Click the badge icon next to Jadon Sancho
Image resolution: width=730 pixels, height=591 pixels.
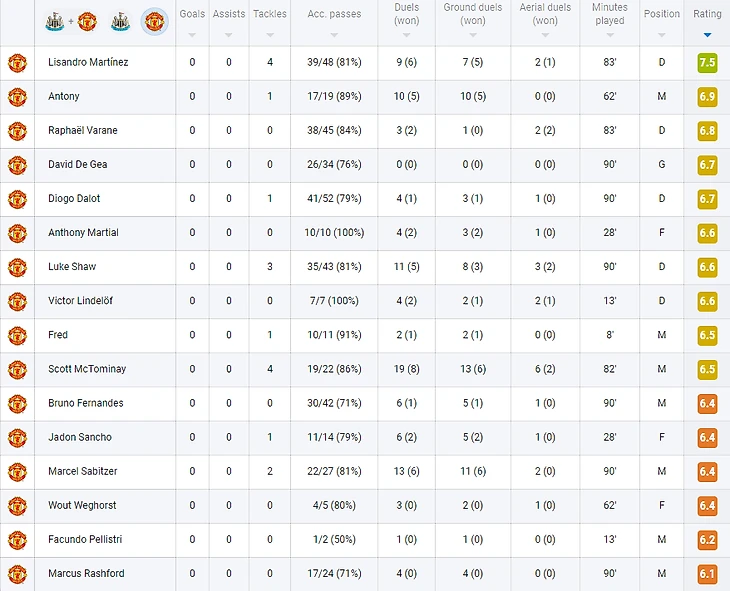(17, 437)
